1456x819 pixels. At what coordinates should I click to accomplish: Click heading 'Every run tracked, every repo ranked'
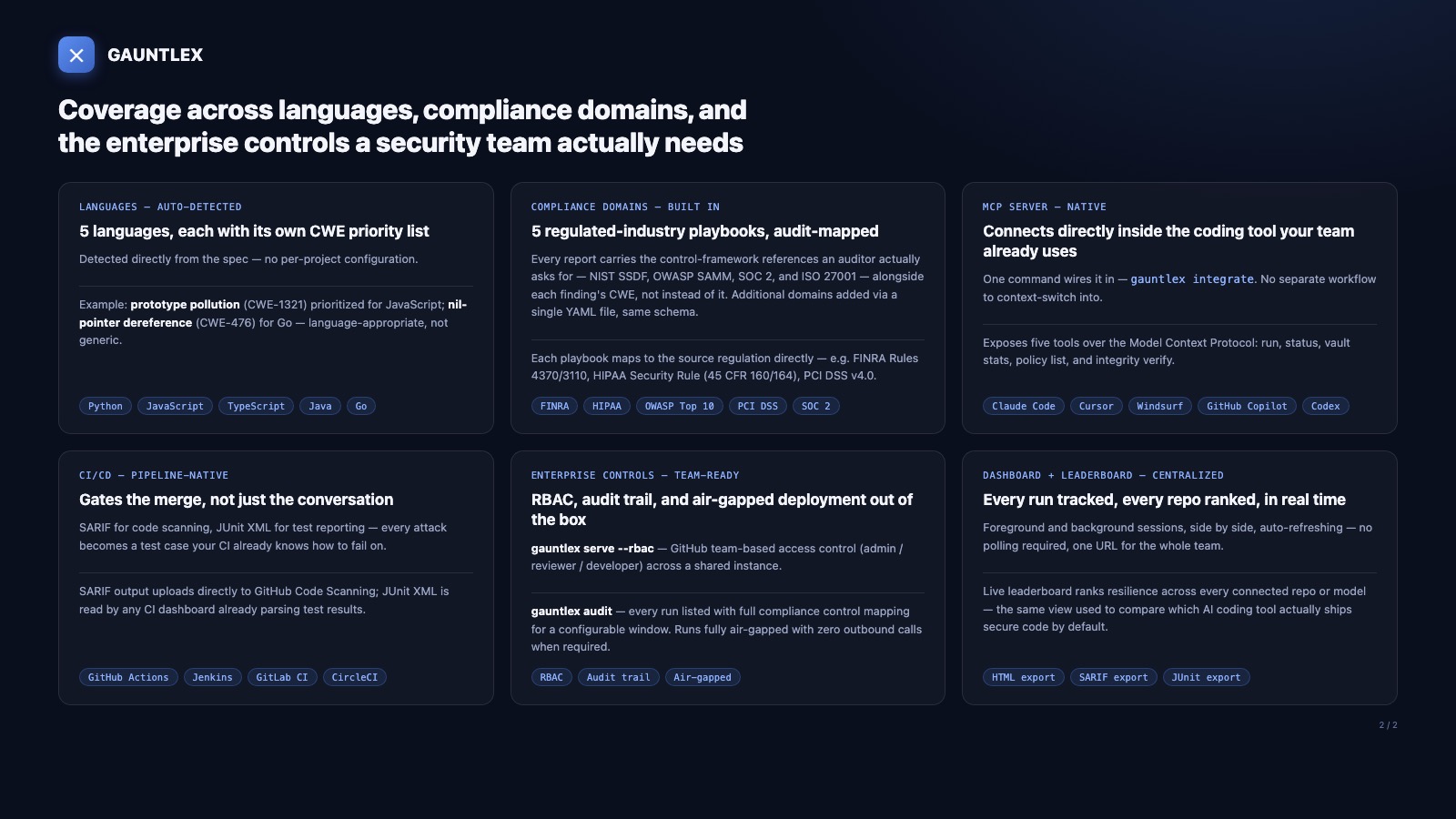(1164, 500)
